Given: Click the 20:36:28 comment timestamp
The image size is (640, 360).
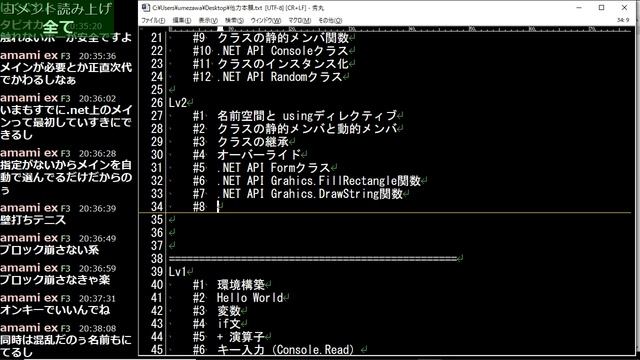Looking at the screenshot, I should coord(98,153).
